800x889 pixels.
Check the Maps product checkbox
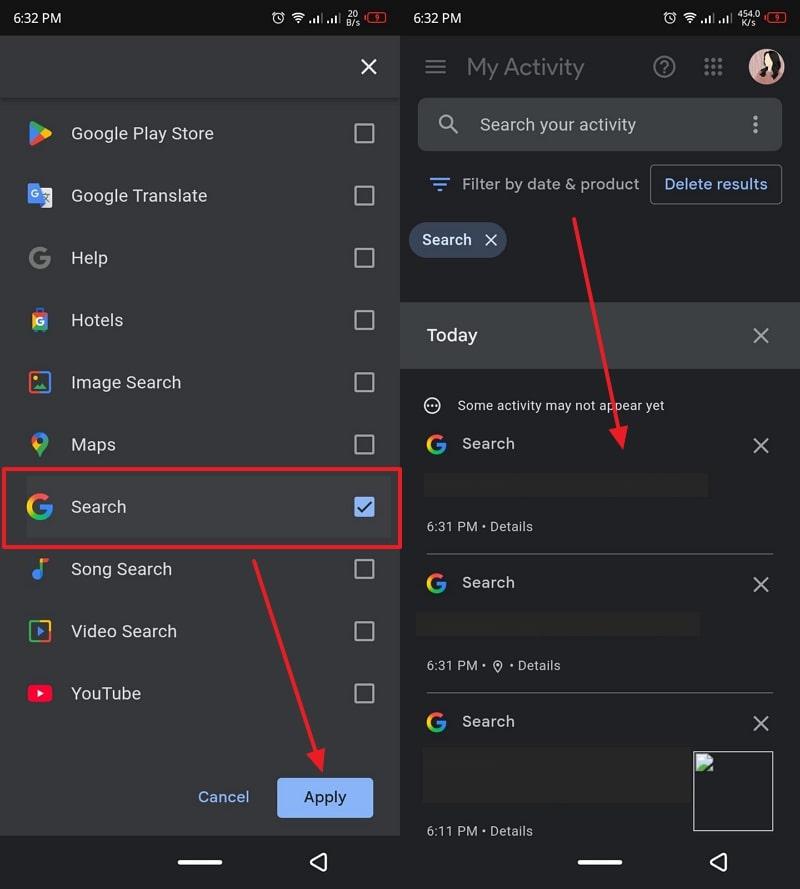364,445
